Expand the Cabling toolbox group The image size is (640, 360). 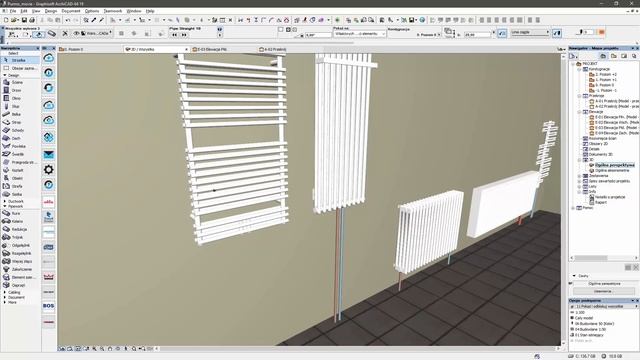tap(5, 292)
